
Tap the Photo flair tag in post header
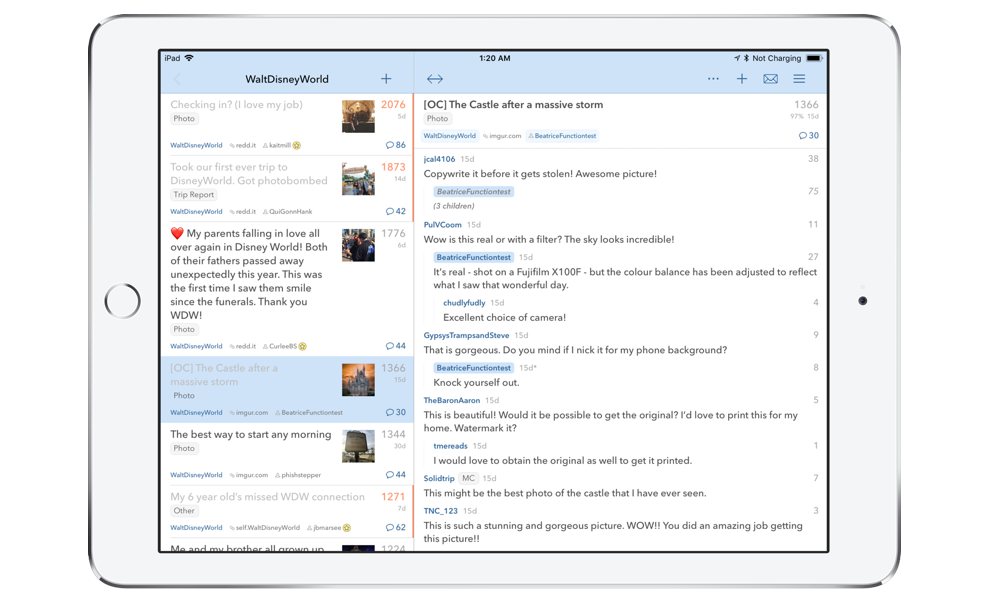437,119
